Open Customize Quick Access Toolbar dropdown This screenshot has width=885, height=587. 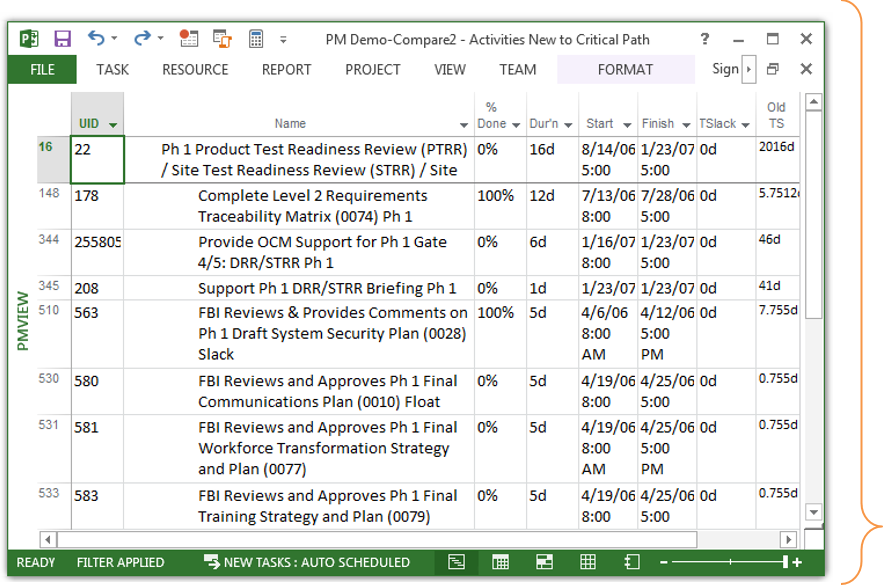(x=283, y=40)
